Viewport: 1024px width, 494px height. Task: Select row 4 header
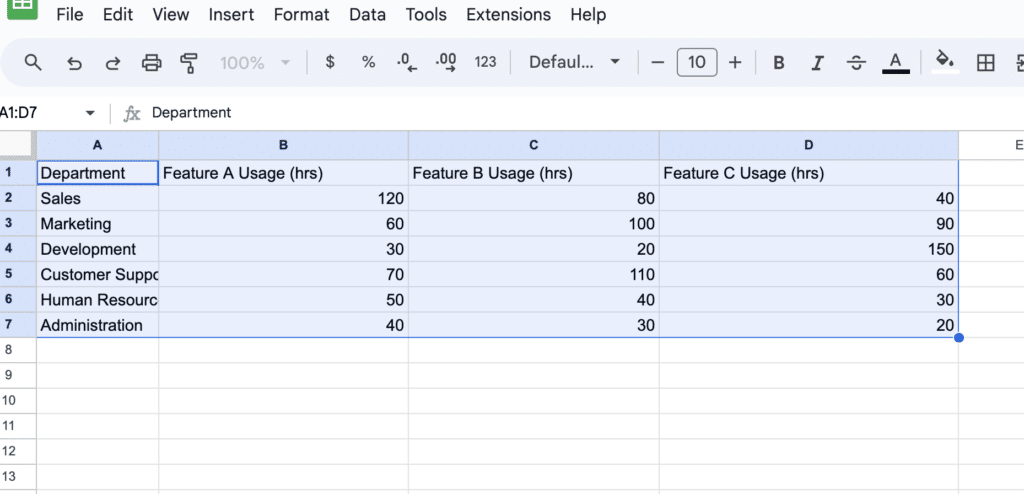pos(18,249)
